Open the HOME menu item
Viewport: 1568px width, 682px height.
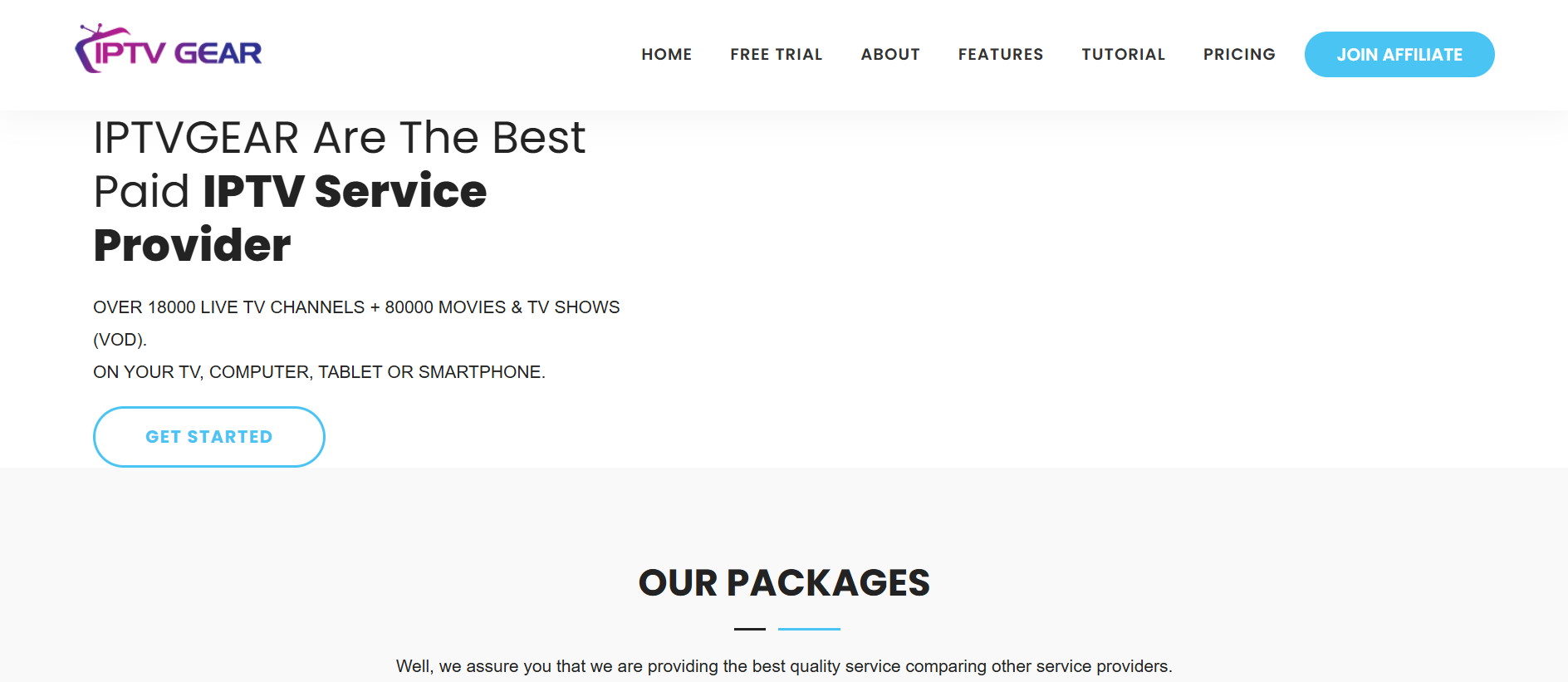click(x=667, y=55)
